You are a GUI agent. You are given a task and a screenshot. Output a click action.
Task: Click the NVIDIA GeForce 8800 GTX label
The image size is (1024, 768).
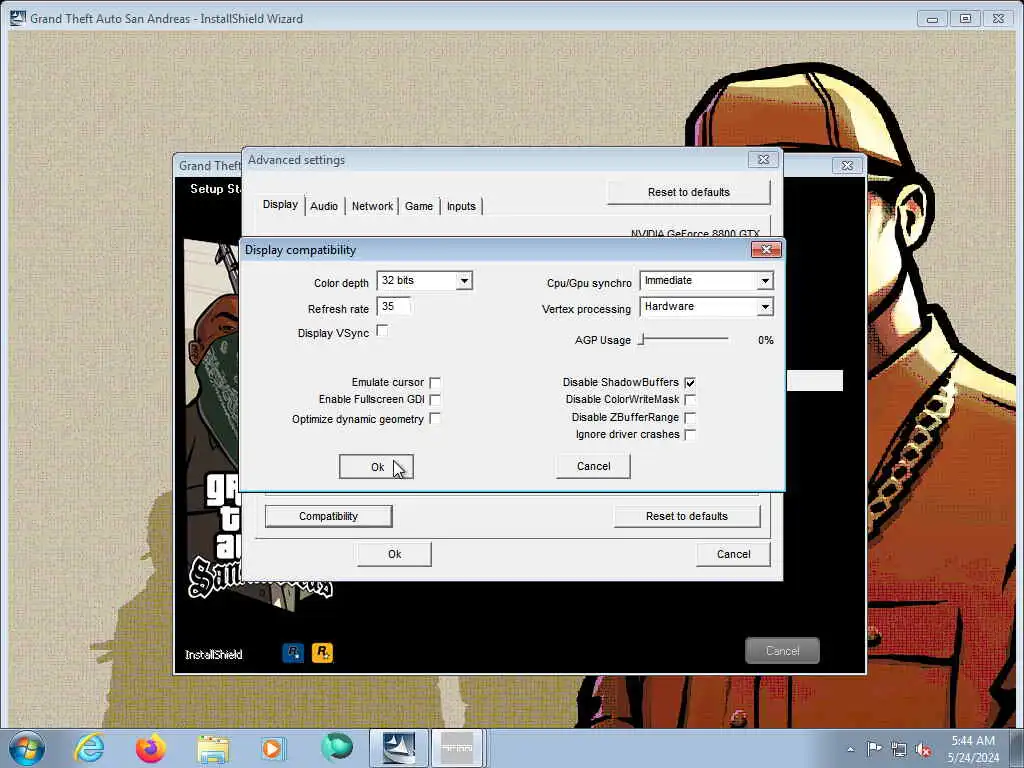[695, 232]
